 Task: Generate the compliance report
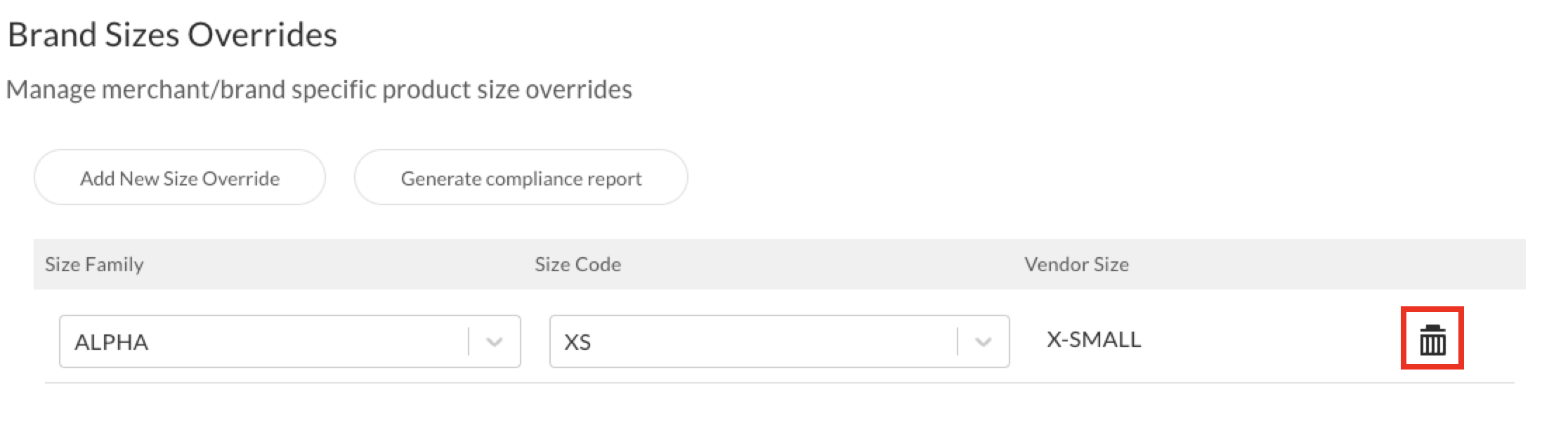(521, 178)
